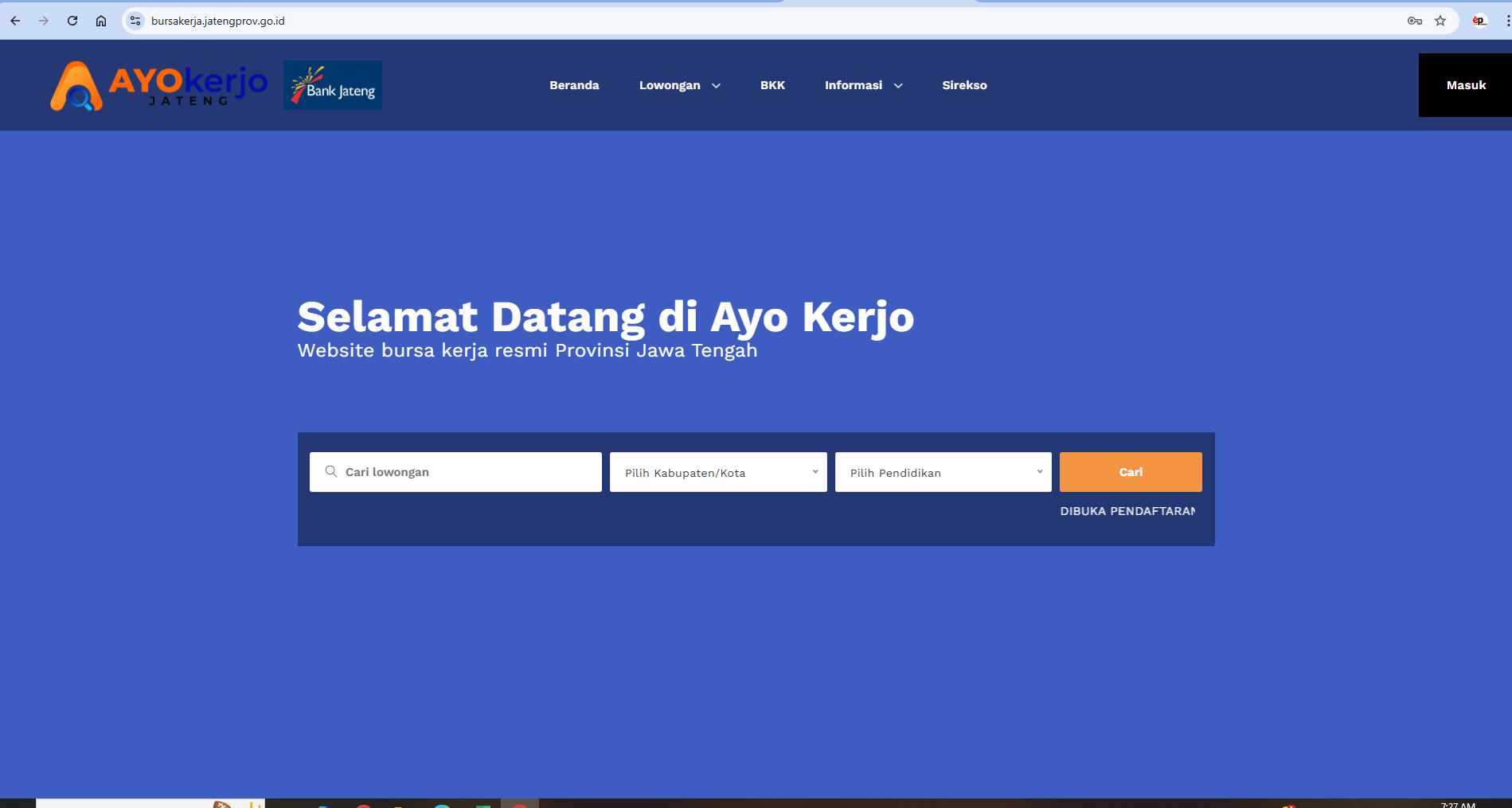This screenshot has width=1512, height=808.
Task: Expand the Pilih Pendidikan dropdown
Action: [x=943, y=471]
